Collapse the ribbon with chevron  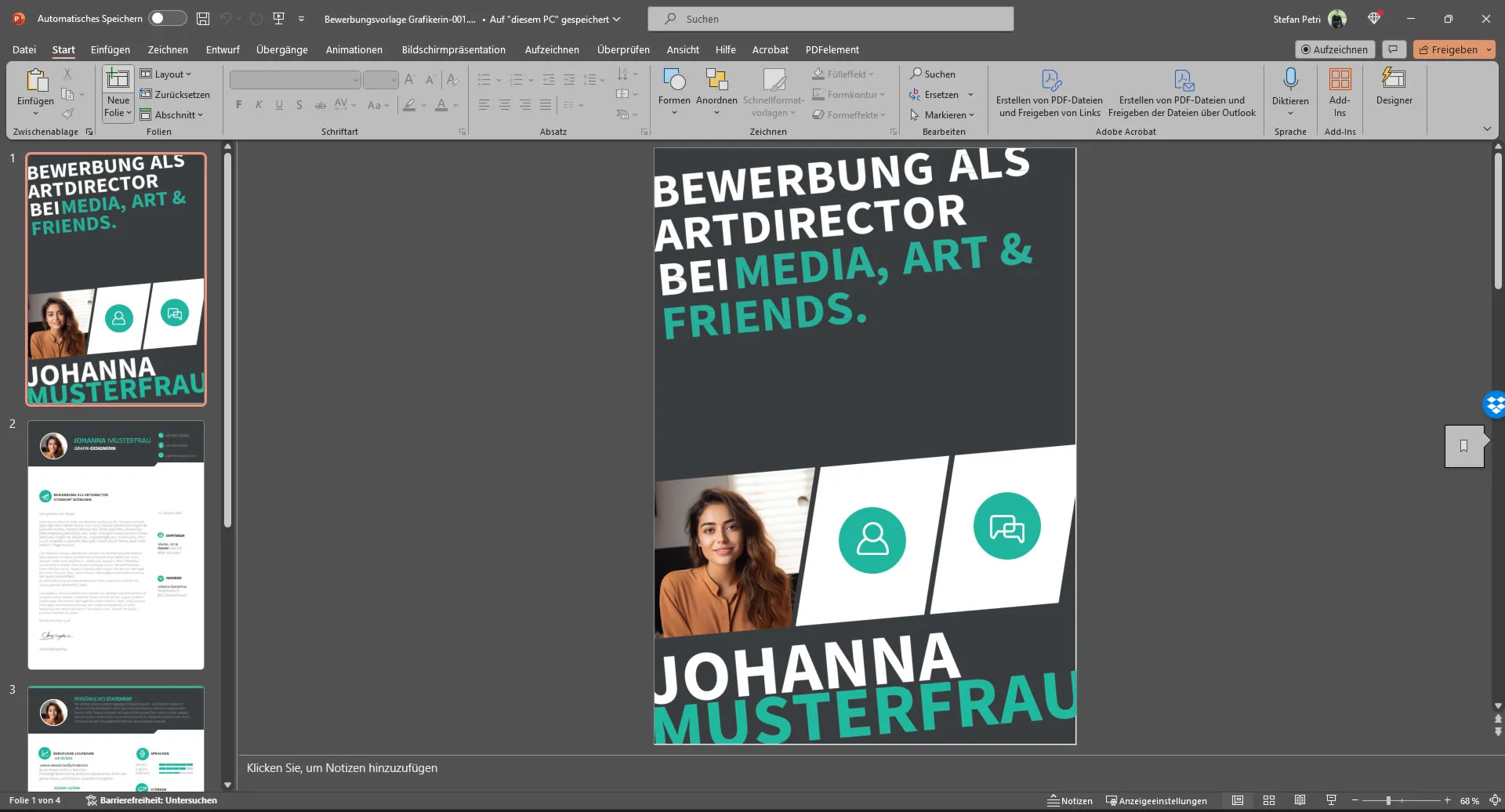[1487, 129]
